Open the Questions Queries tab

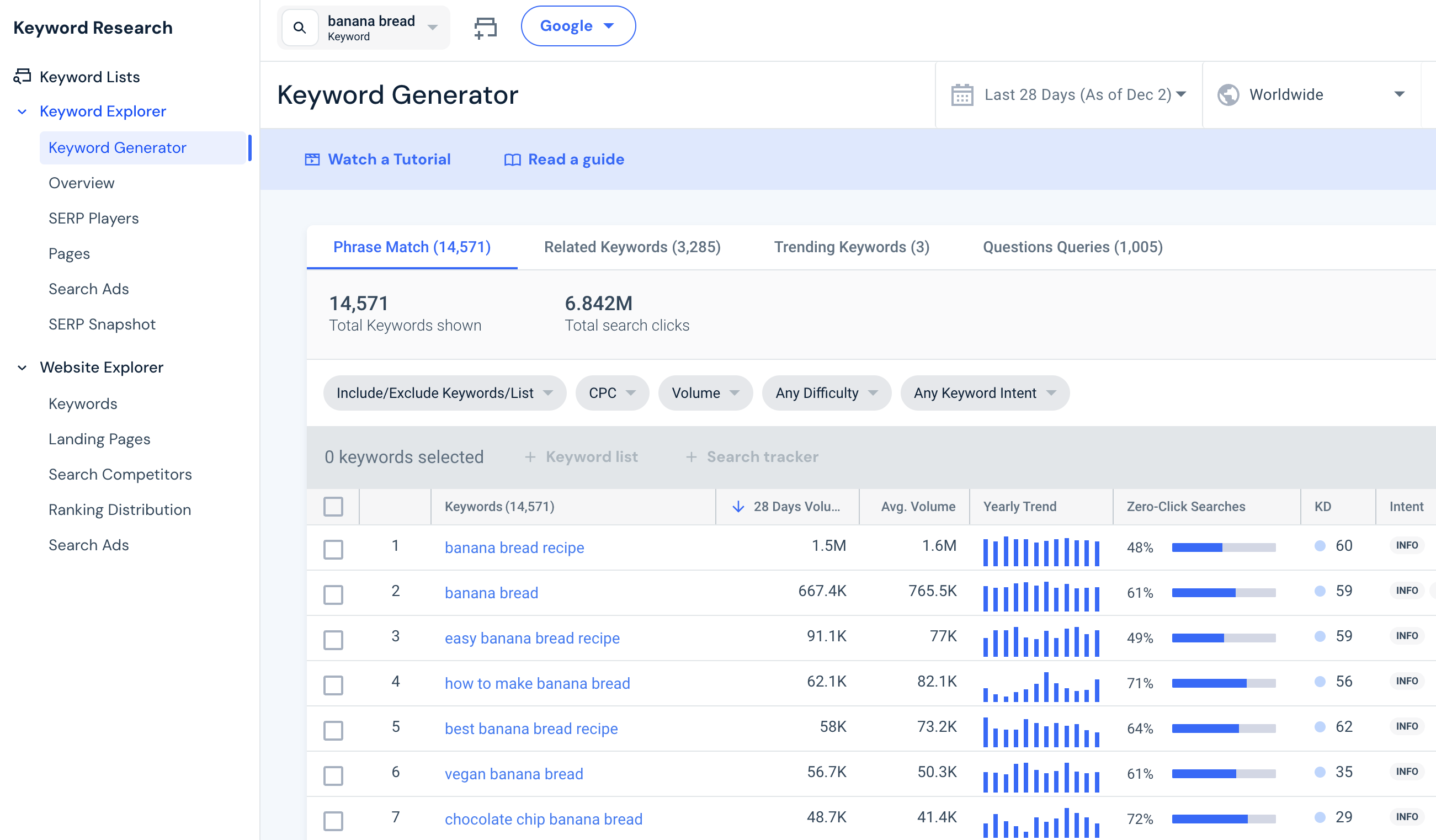pos(1072,247)
